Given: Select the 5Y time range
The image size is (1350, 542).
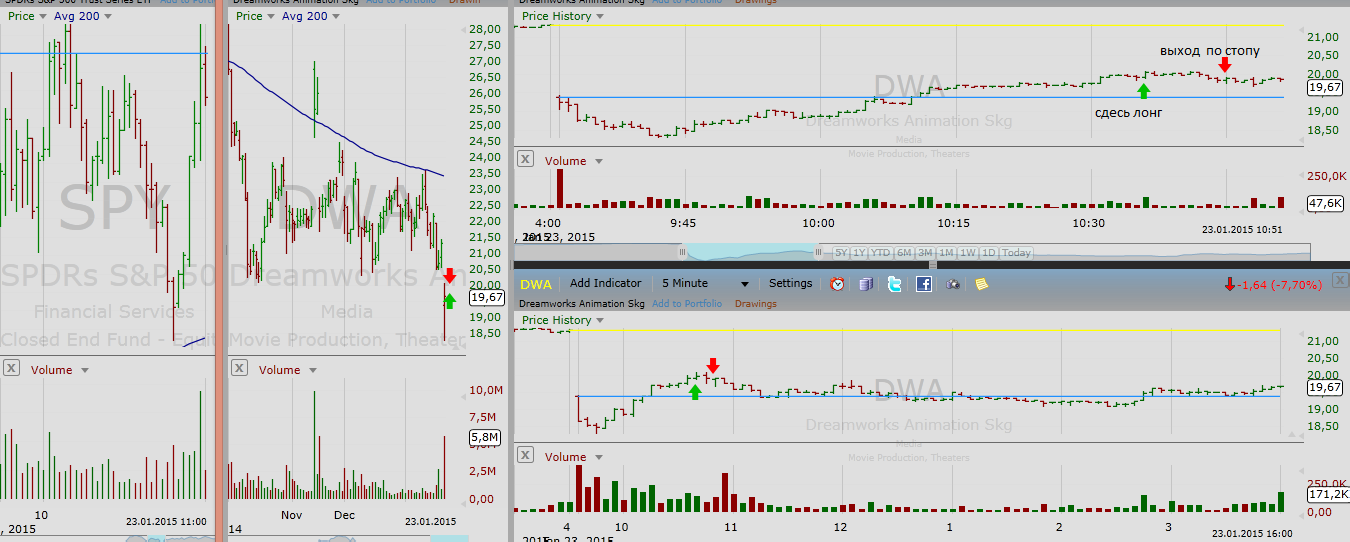Looking at the screenshot, I should (841, 253).
